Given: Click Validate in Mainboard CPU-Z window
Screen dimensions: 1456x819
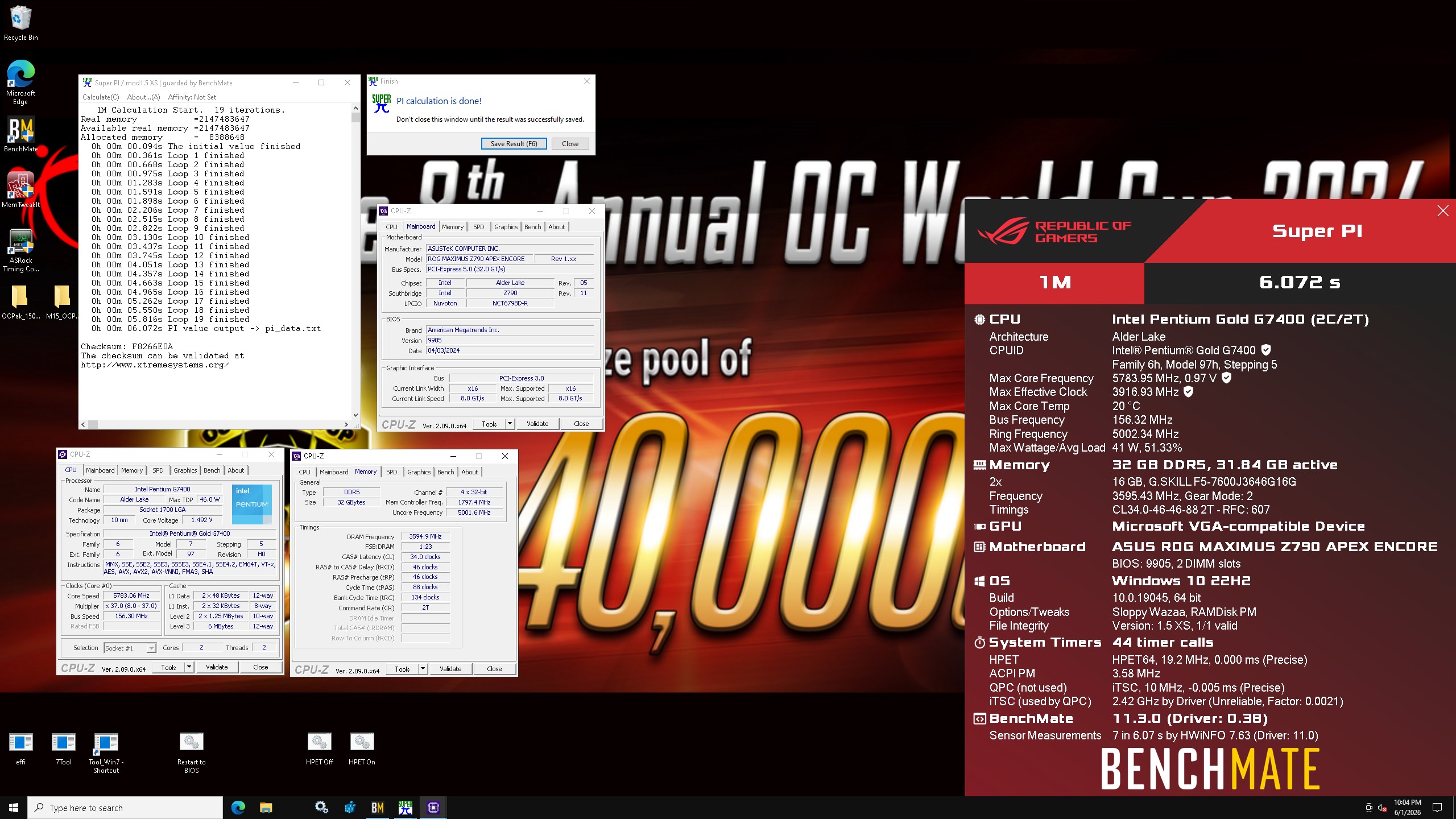Looking at the screenshot, I should tap(537, 424).
